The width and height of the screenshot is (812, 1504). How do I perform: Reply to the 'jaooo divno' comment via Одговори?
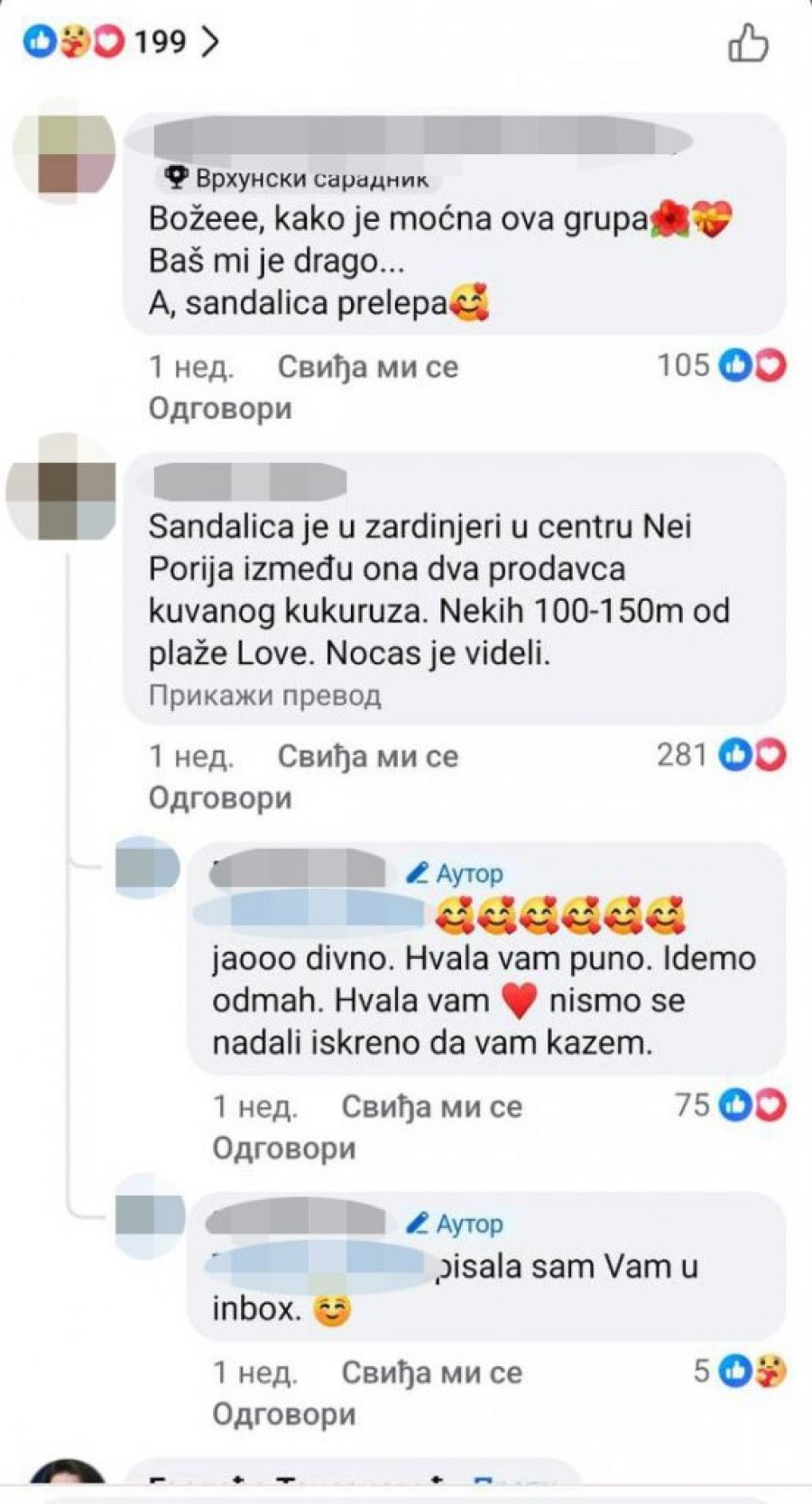point(284,1149)
